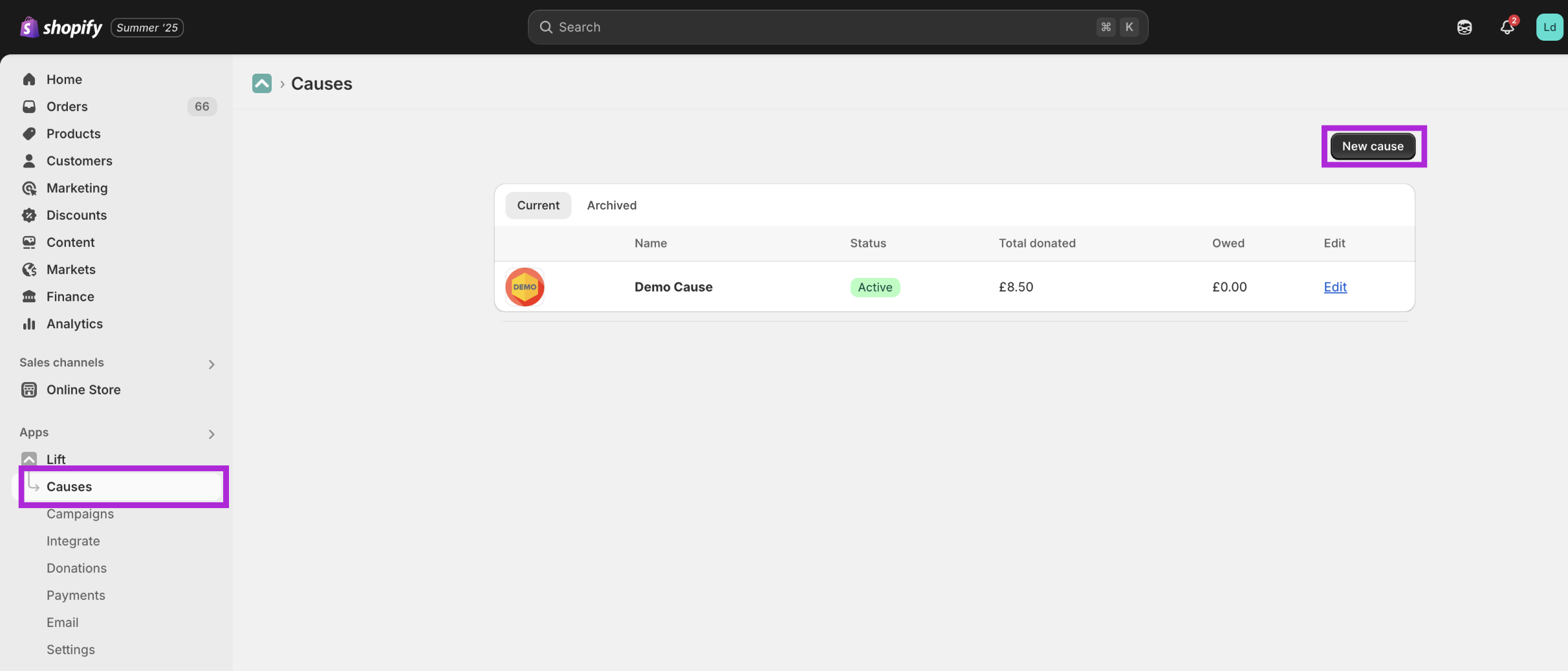Image resolution: width=1568 pixels, height=671 pixels.
Task: Select the Current tab
Action: point(538,205)
